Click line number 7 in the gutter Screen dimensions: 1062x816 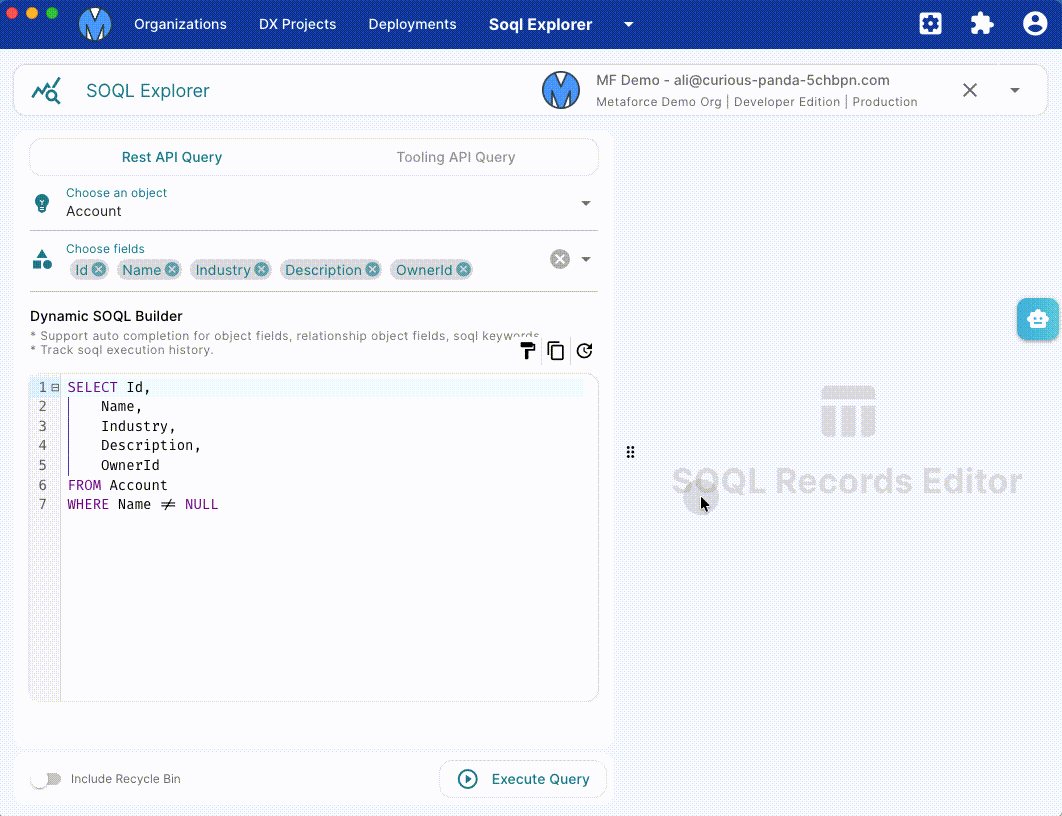click(x=43, y=504)
